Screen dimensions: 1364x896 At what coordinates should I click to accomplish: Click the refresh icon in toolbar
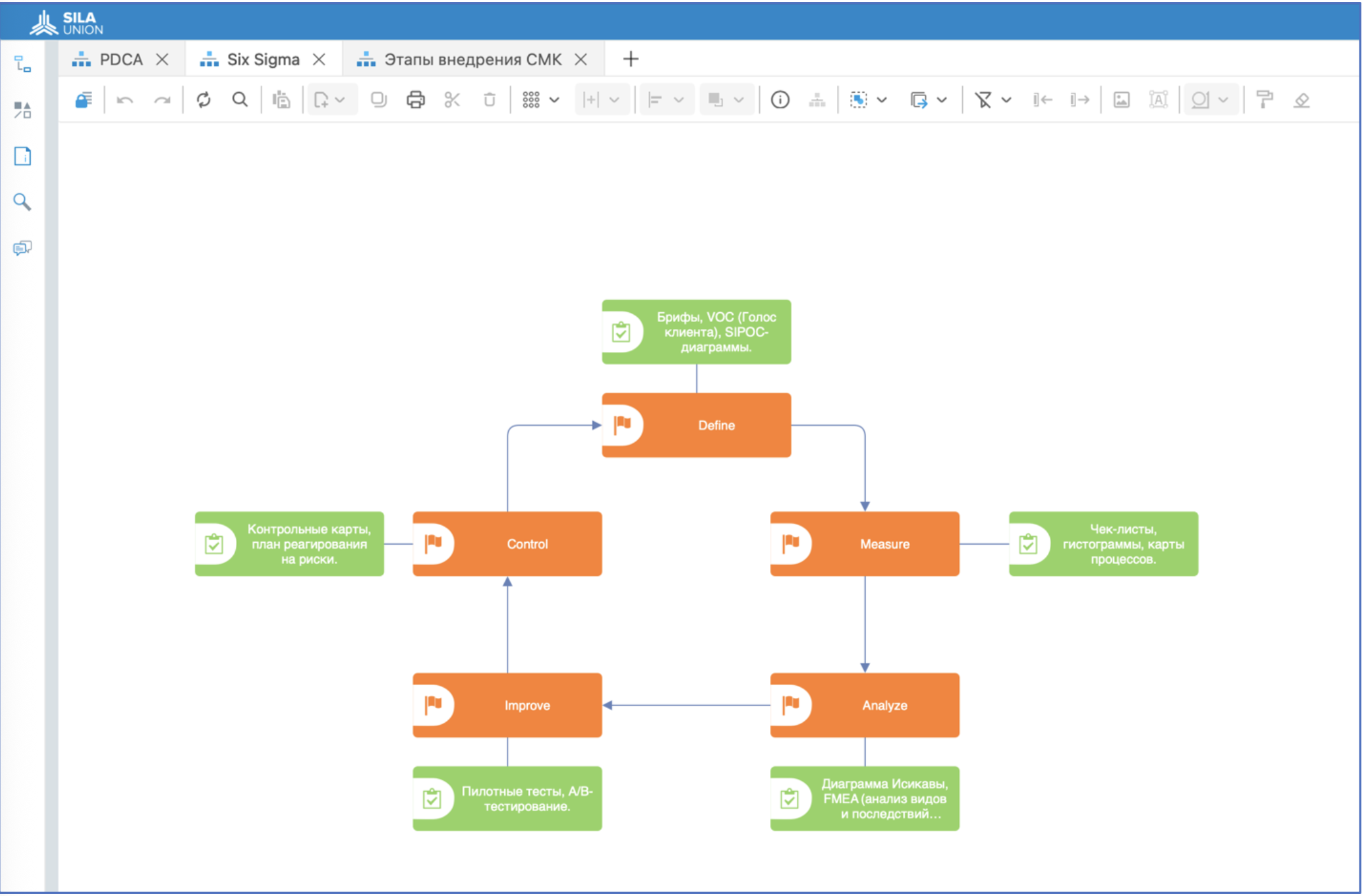(204, 100)
